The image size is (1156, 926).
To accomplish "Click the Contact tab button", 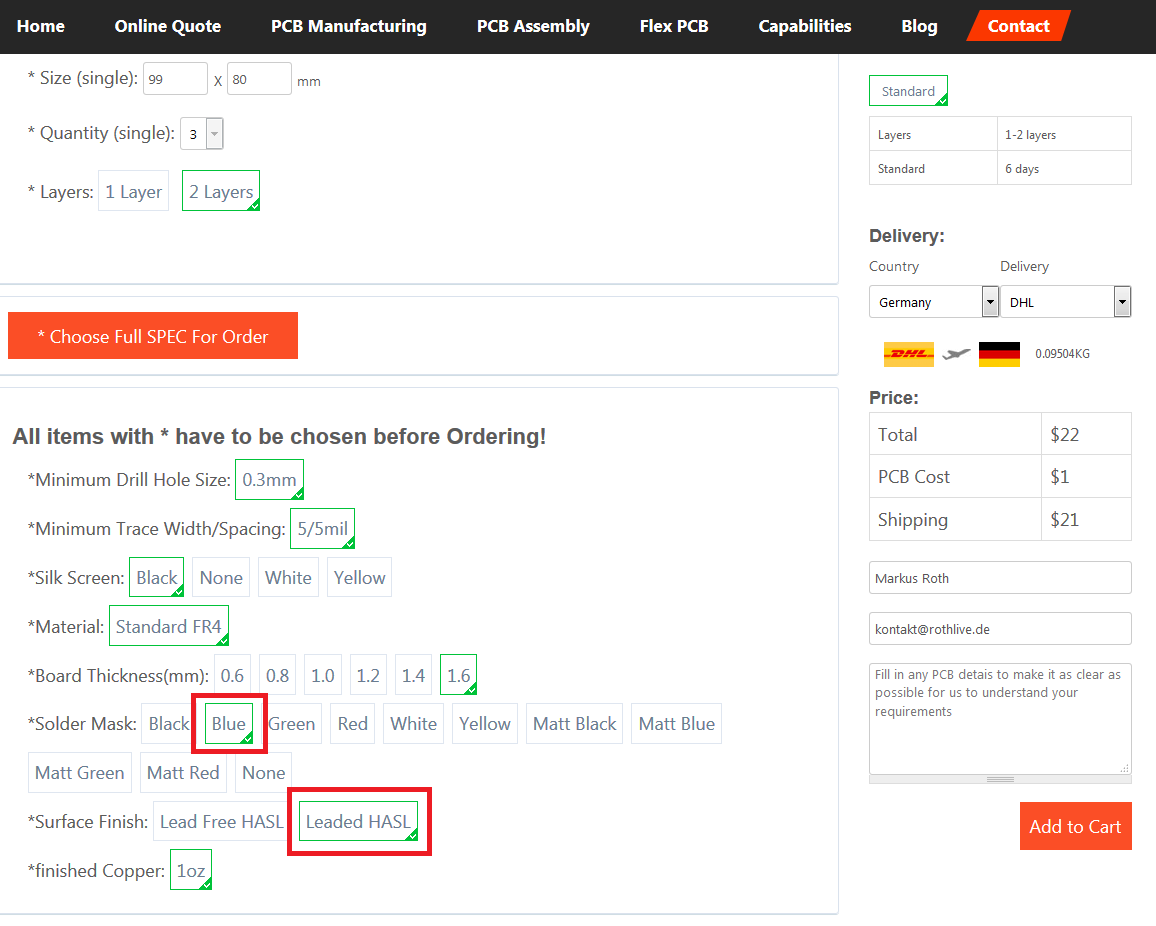I will pos(1018,26).
